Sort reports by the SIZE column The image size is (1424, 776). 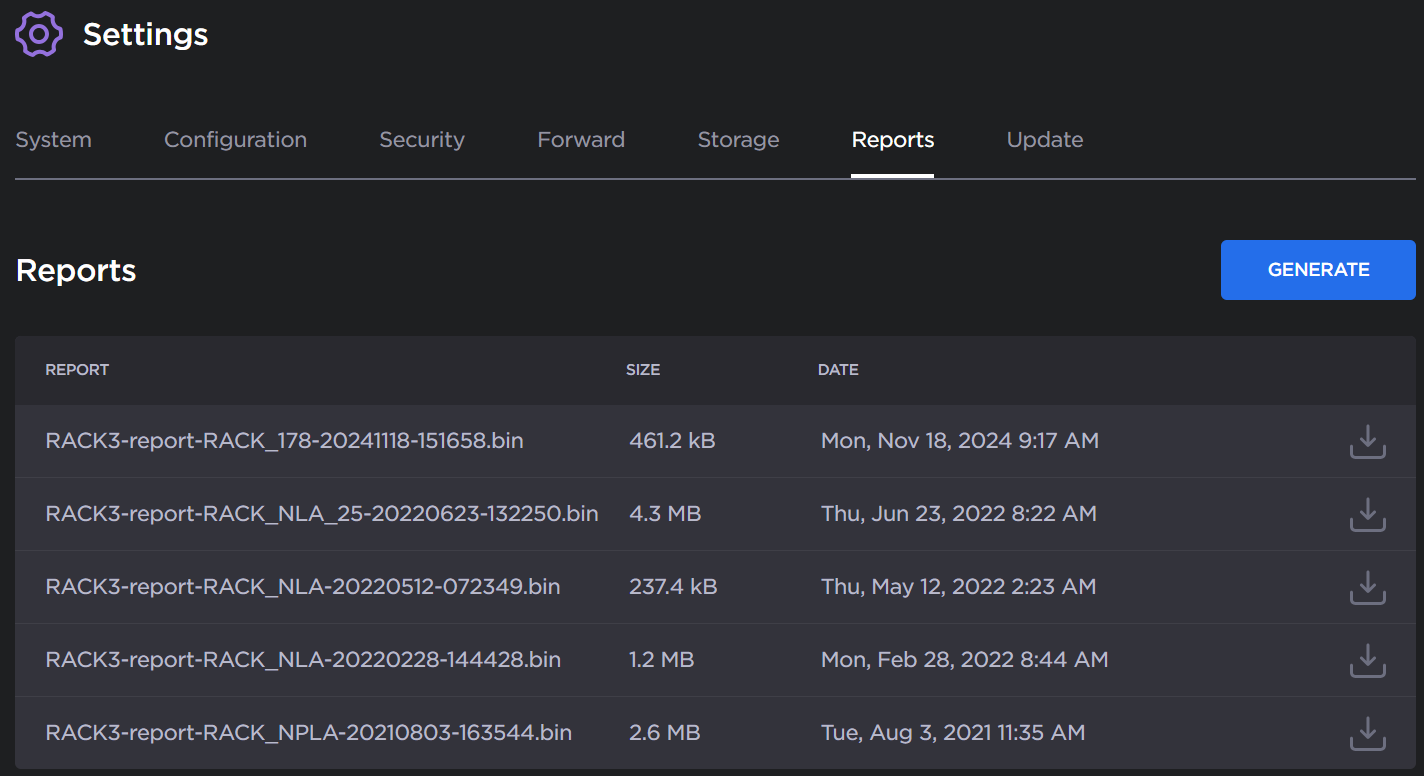point(643,369)
